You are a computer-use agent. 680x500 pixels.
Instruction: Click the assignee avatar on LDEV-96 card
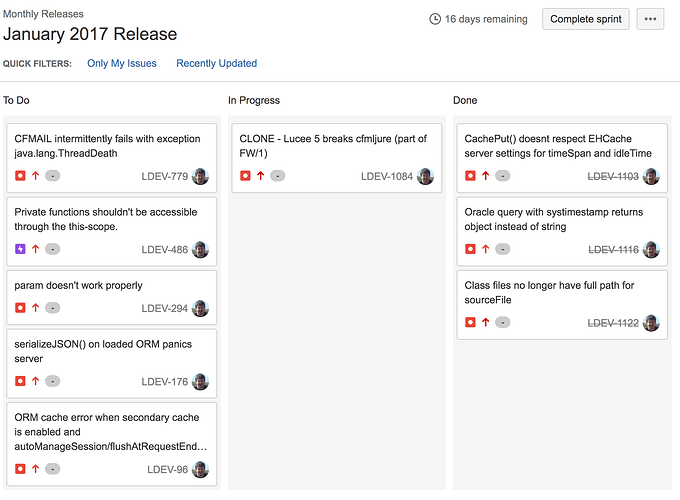tap(200, 469)
